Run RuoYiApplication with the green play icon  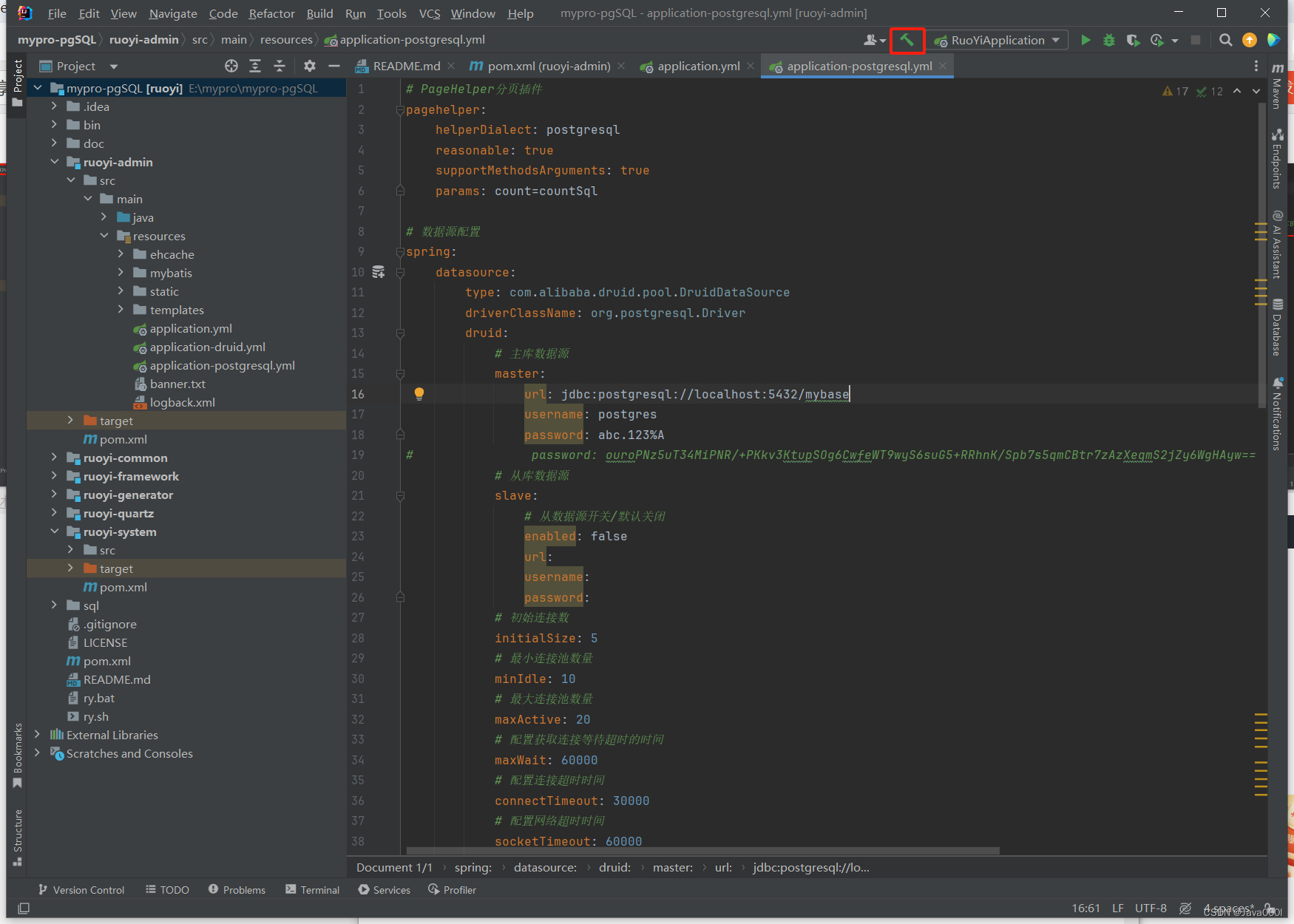[1085, 40]
